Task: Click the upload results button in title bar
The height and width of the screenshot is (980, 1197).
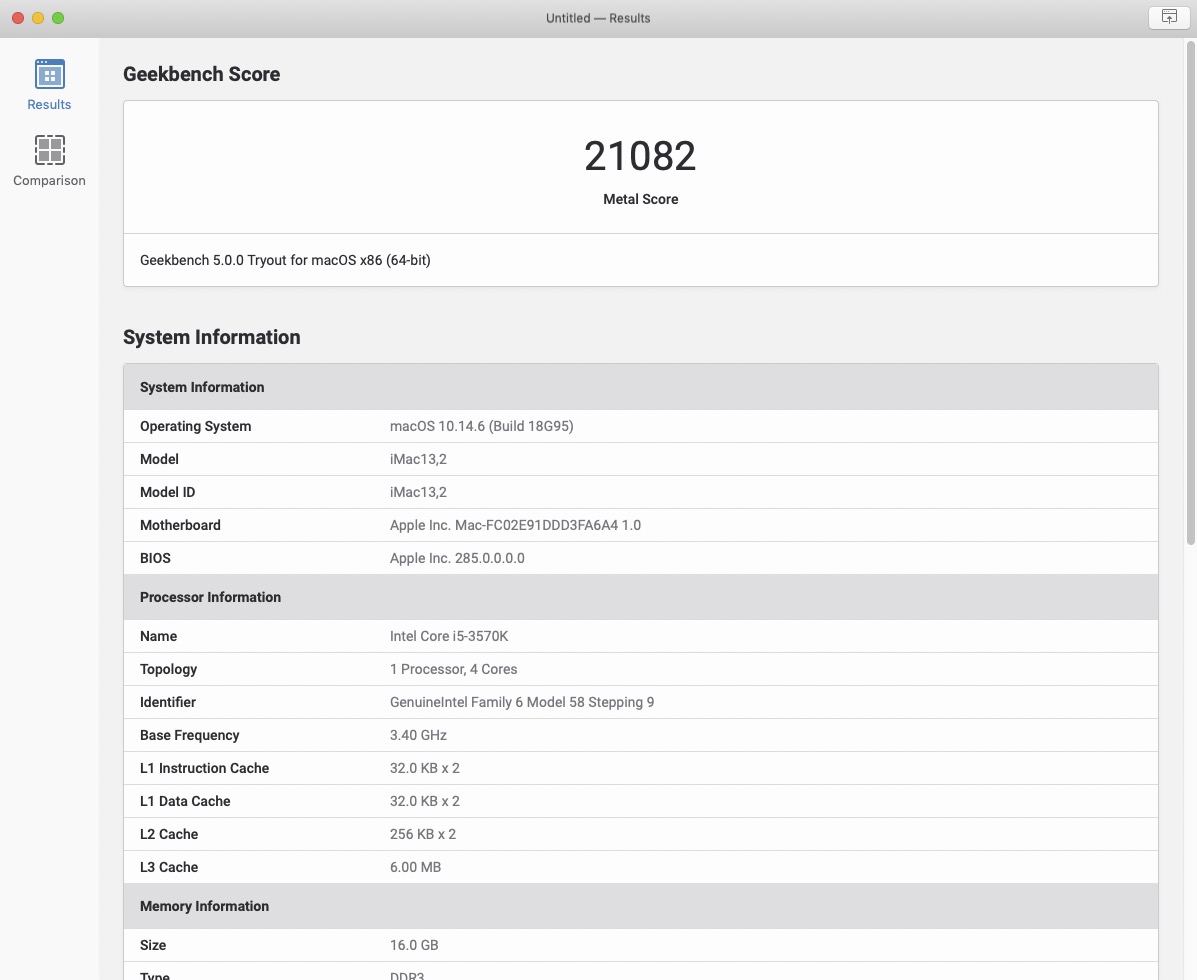Action: [1168, 17]
